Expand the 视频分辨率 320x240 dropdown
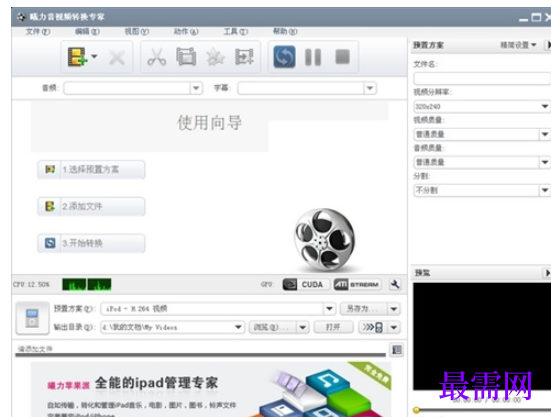Image resolution: width=551 pixels, height=417 pixels. pos(545,106)
